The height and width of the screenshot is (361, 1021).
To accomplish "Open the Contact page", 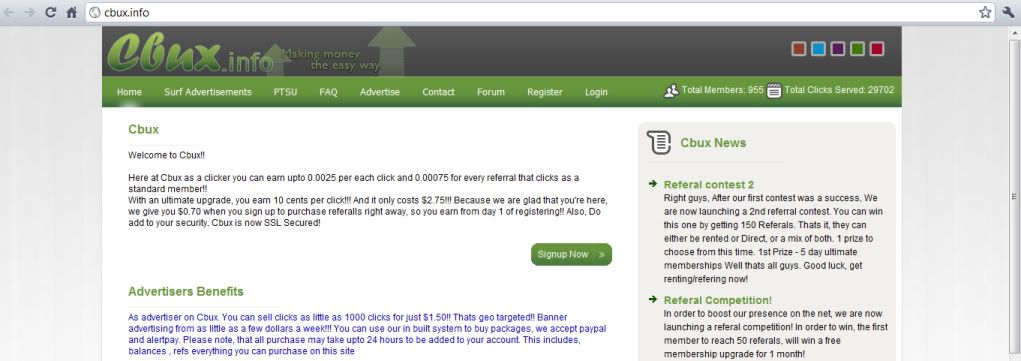I will [x=438, y=92].
